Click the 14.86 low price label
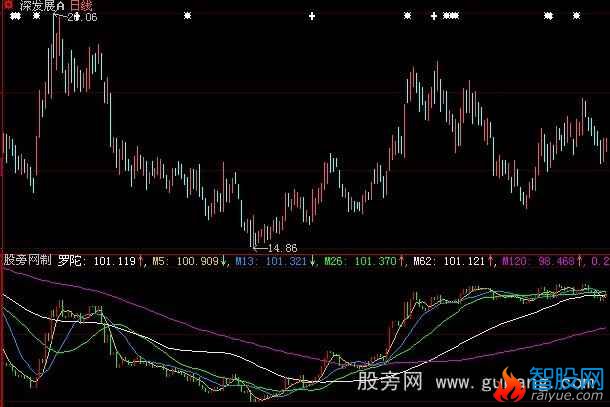Image resolution: width=610 pixels, height=407 pixels. tap(283, 248)
